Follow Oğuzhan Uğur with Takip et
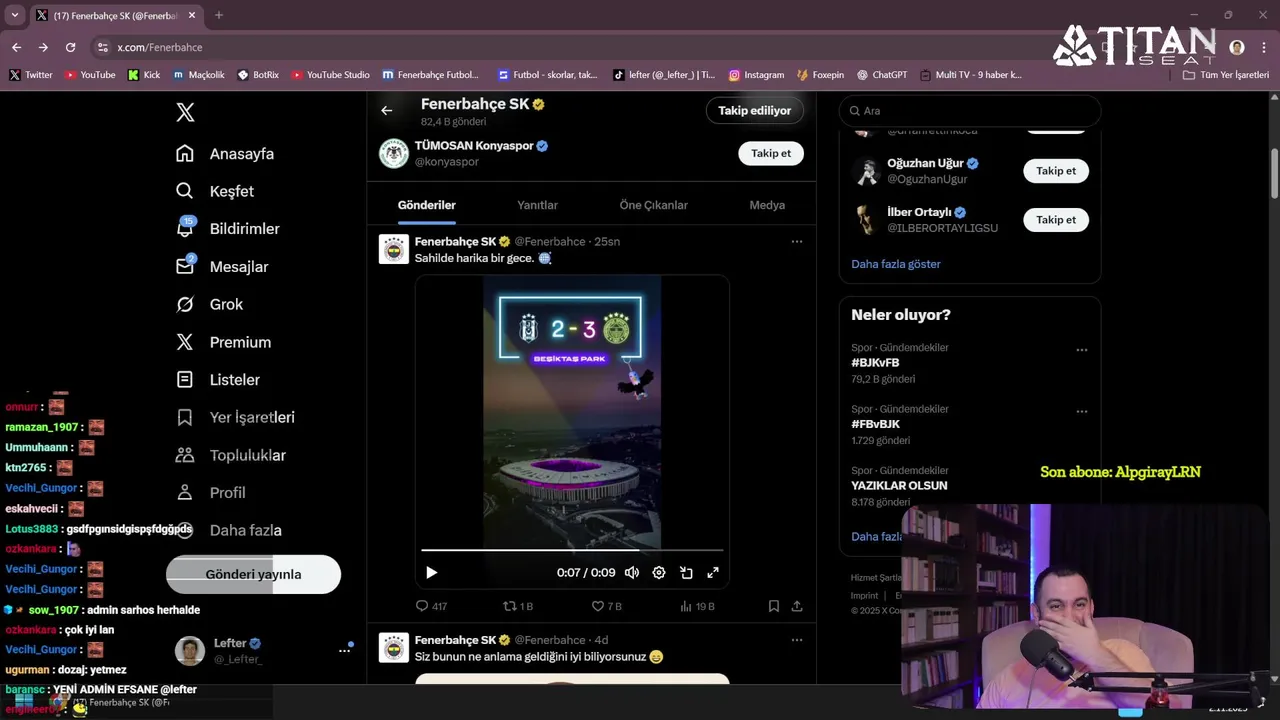This screenshot has width=1280, height=720. (1056, 171)
